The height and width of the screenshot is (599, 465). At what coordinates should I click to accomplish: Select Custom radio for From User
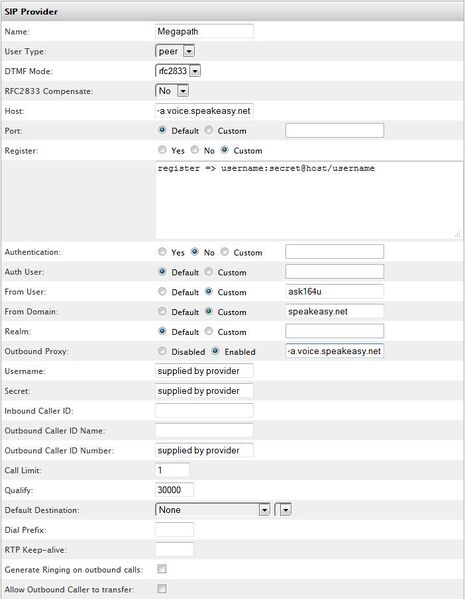tap(209, 291)
